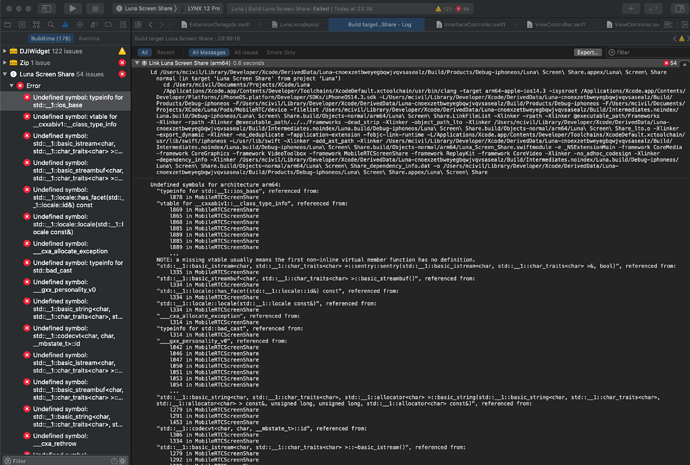Image resolution: width=690 pixels, height=465 pixels.
Task: Open the Find navigator magnifier icon
Action: pyautogui.click(x=51, y=25)
